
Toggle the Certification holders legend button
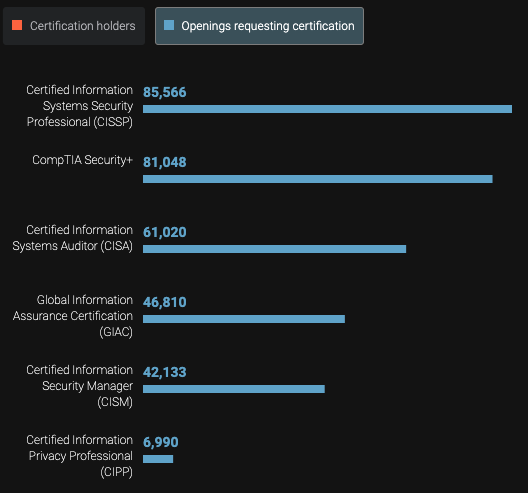74,26
